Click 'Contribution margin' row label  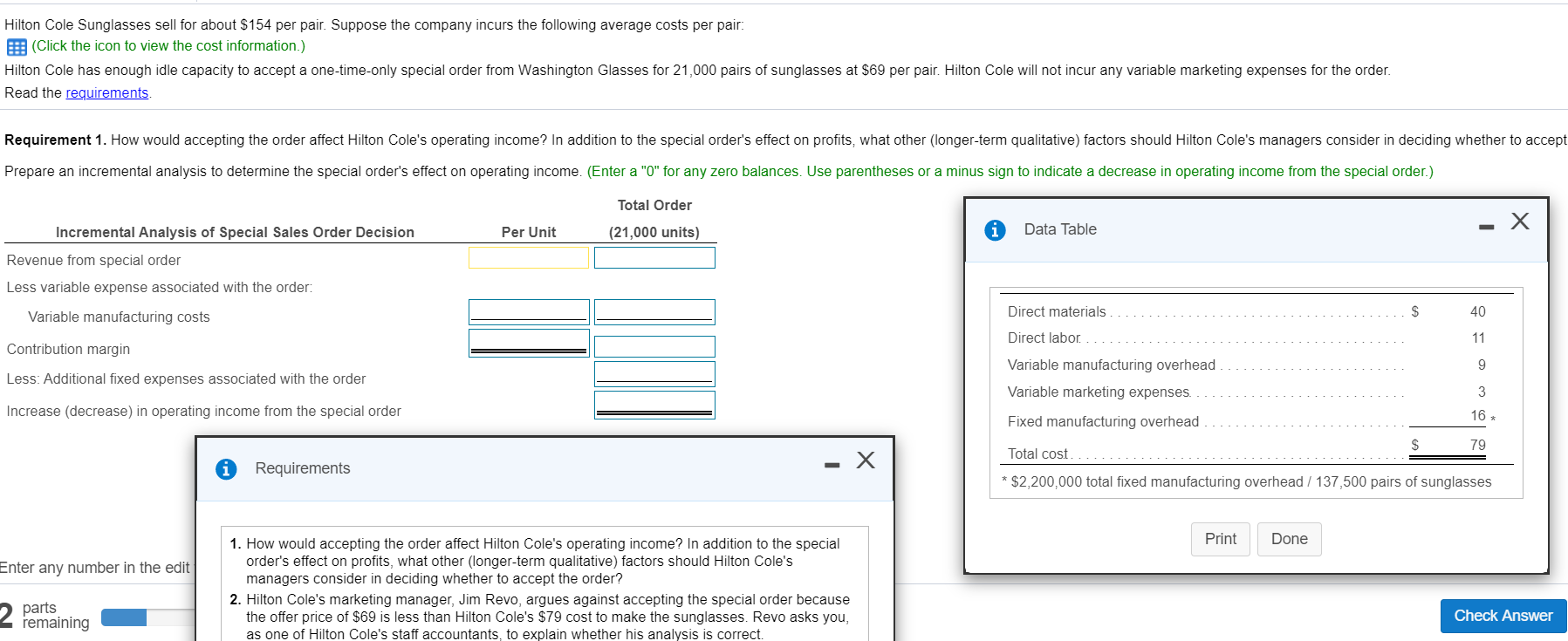click(68, 349)
